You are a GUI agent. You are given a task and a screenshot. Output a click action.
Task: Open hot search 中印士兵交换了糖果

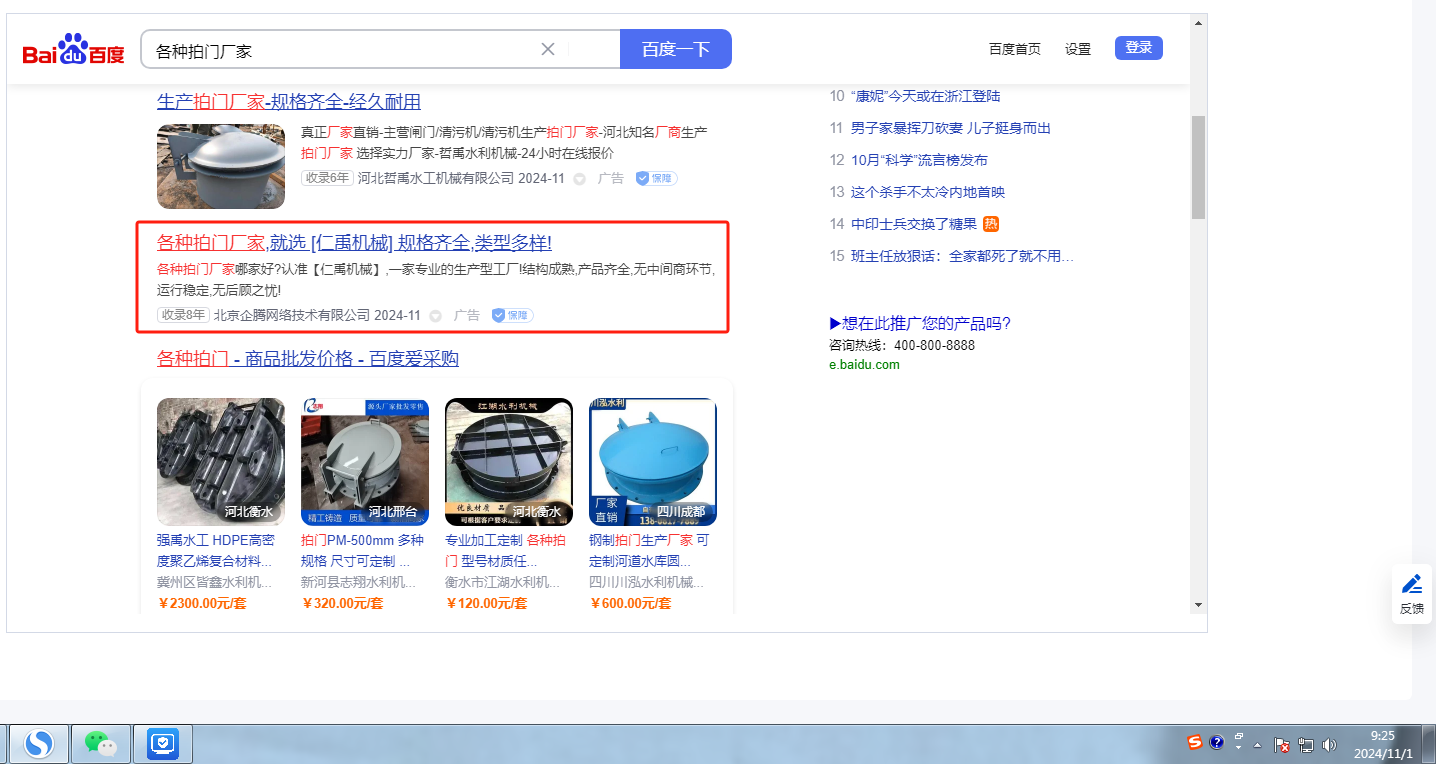coord(914,224)
